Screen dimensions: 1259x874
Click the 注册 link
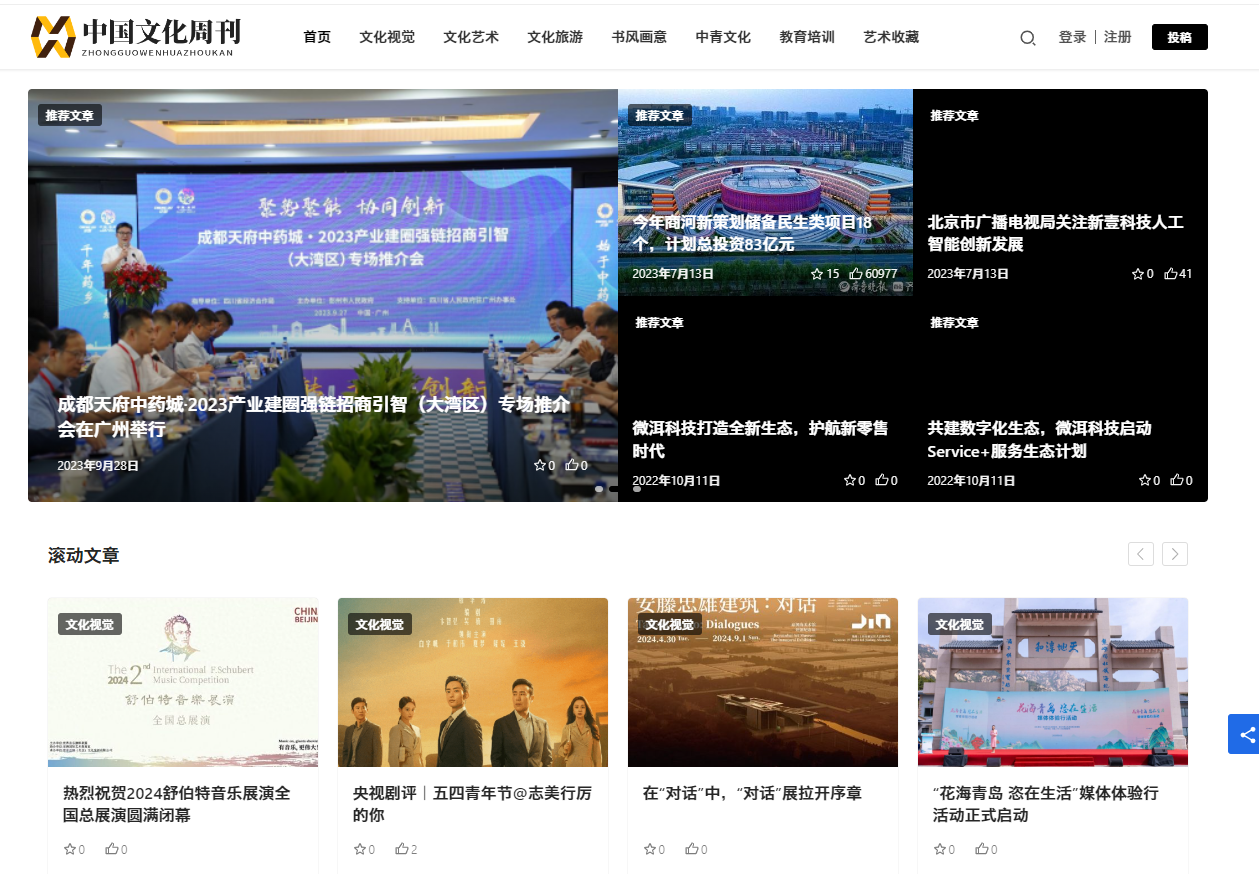coord(1118,37)
